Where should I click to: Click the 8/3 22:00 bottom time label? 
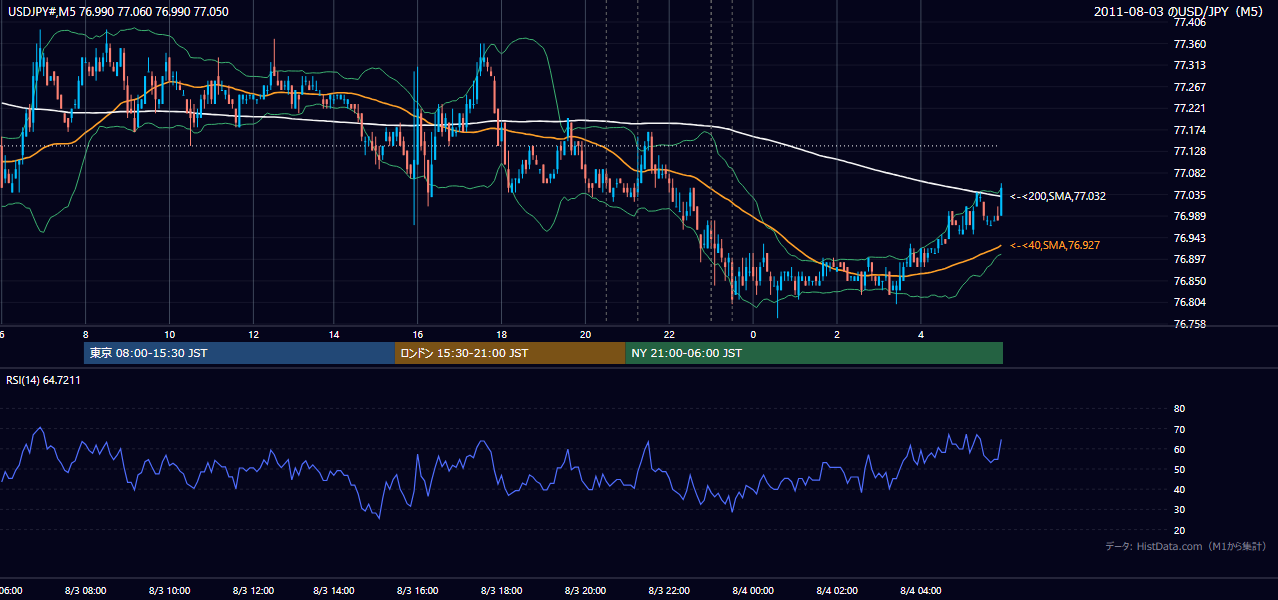click(x=669, y=591)
